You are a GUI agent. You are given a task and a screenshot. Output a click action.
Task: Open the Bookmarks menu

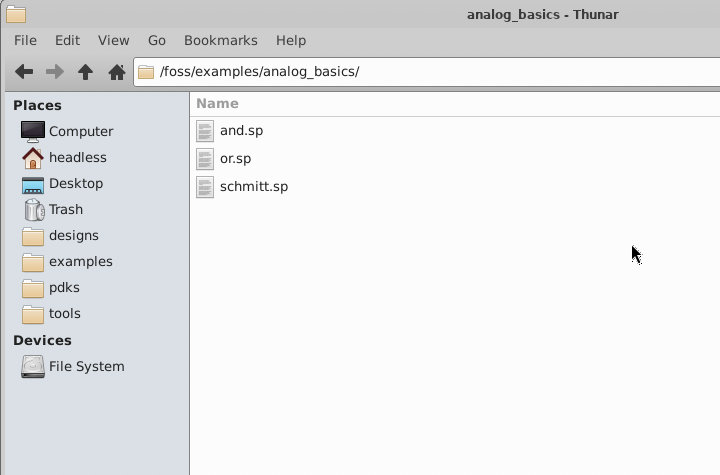click(x=220, y=41)
